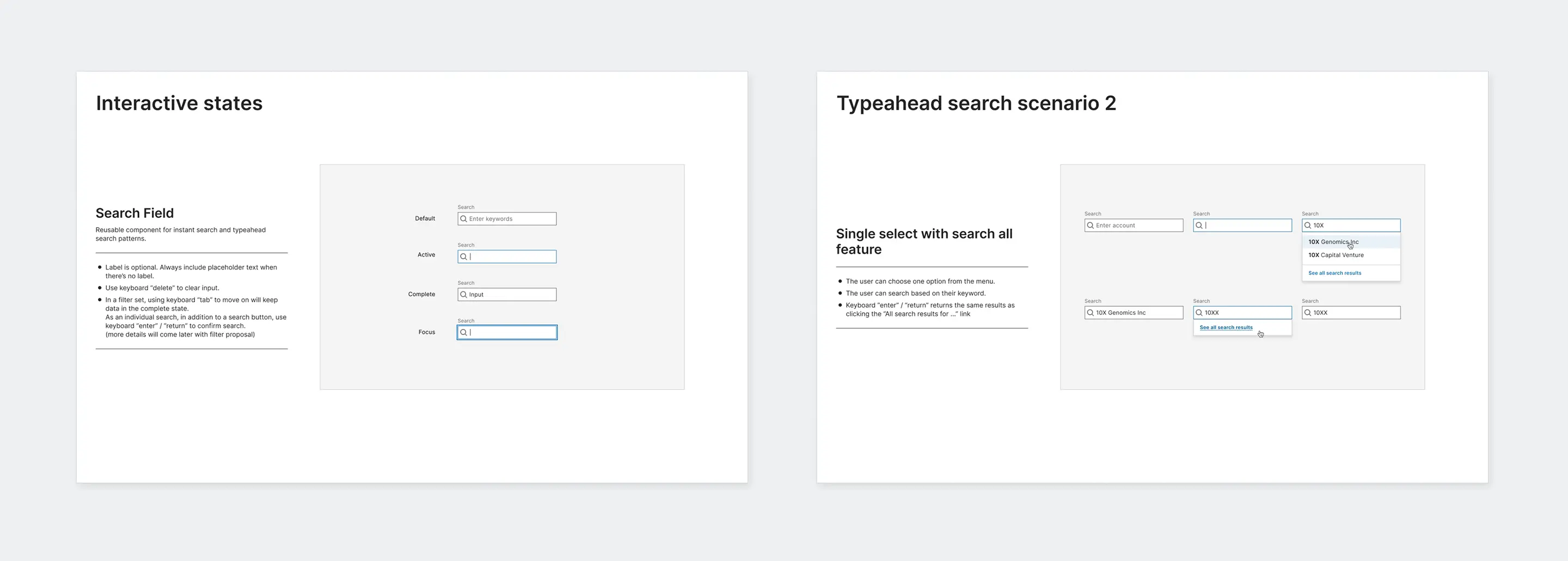Screen dimensions: 1568x561
Task: Click into the Enter account search field
Action: point(1134,225)
